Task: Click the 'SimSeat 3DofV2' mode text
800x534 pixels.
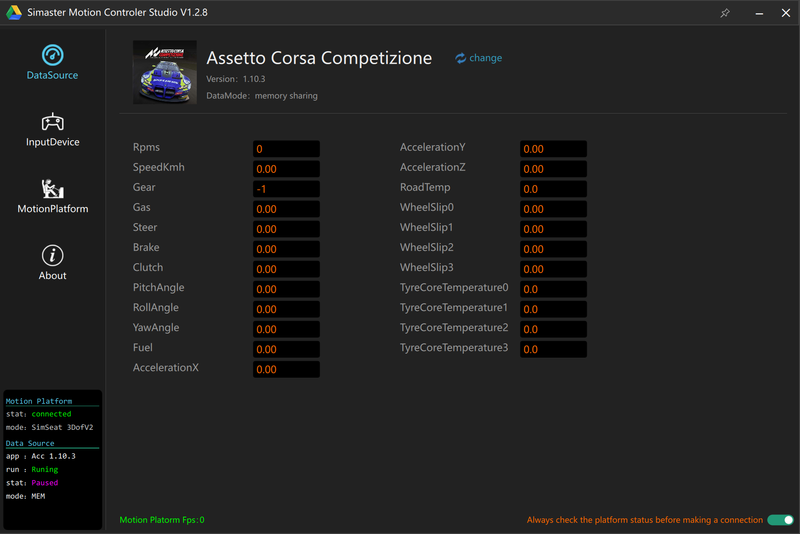Action: 62,427
